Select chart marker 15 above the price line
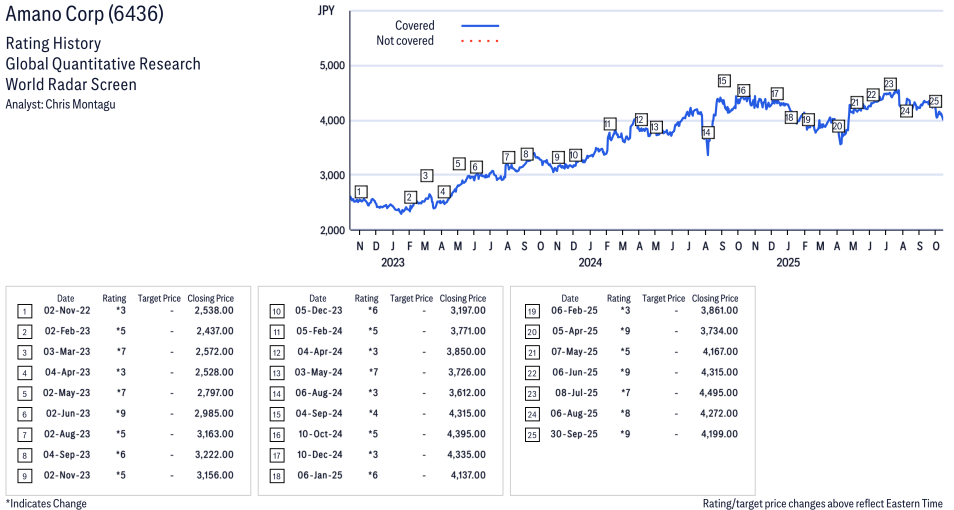This screenshot has width=954, height=510. pos(723,81)
